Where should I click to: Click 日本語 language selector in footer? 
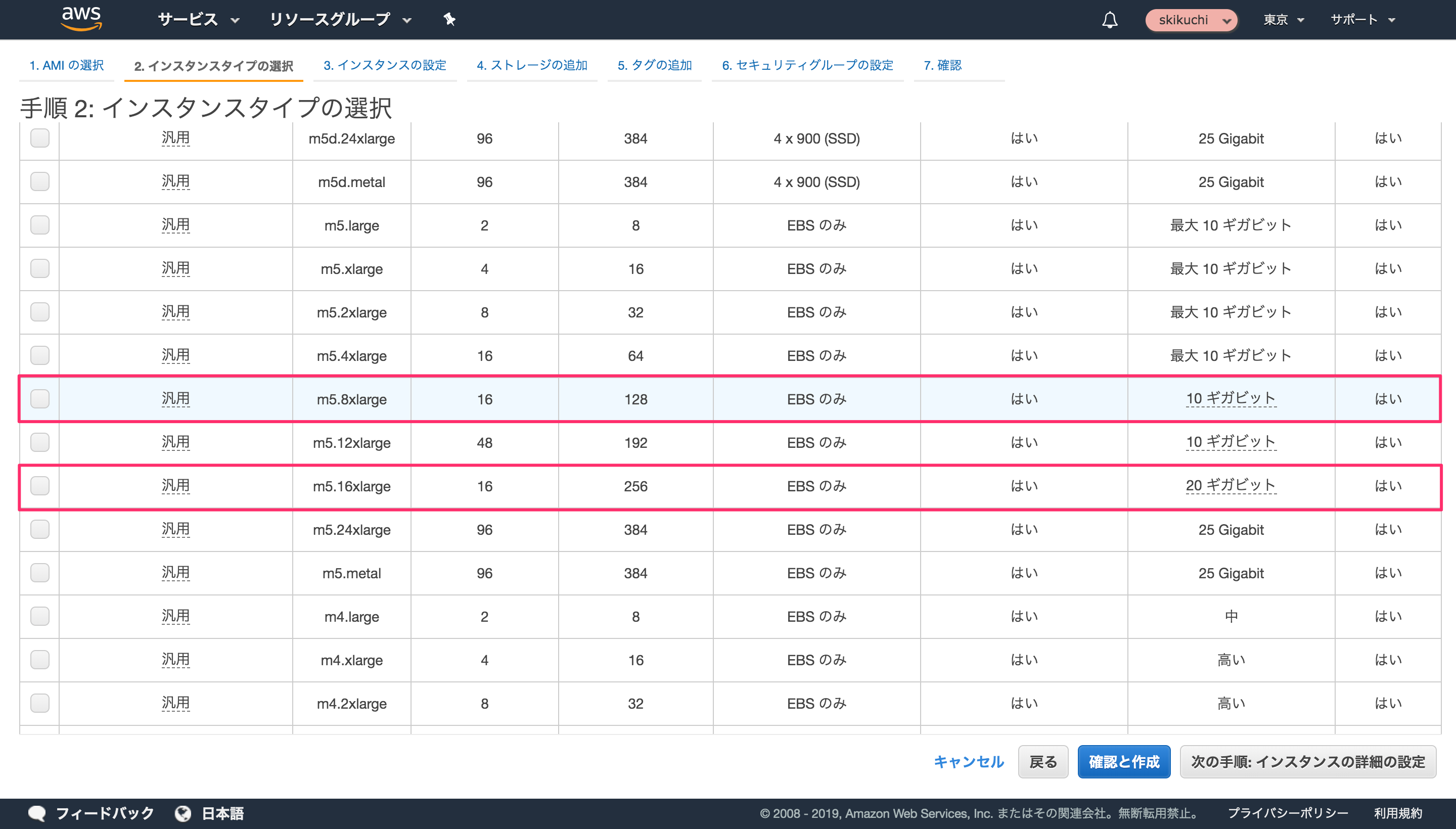222,813
